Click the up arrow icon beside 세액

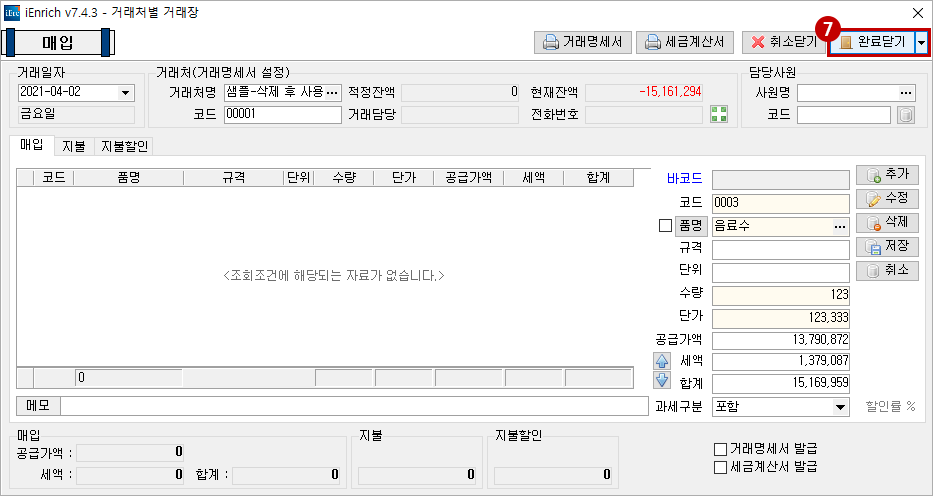coord(662,361)
